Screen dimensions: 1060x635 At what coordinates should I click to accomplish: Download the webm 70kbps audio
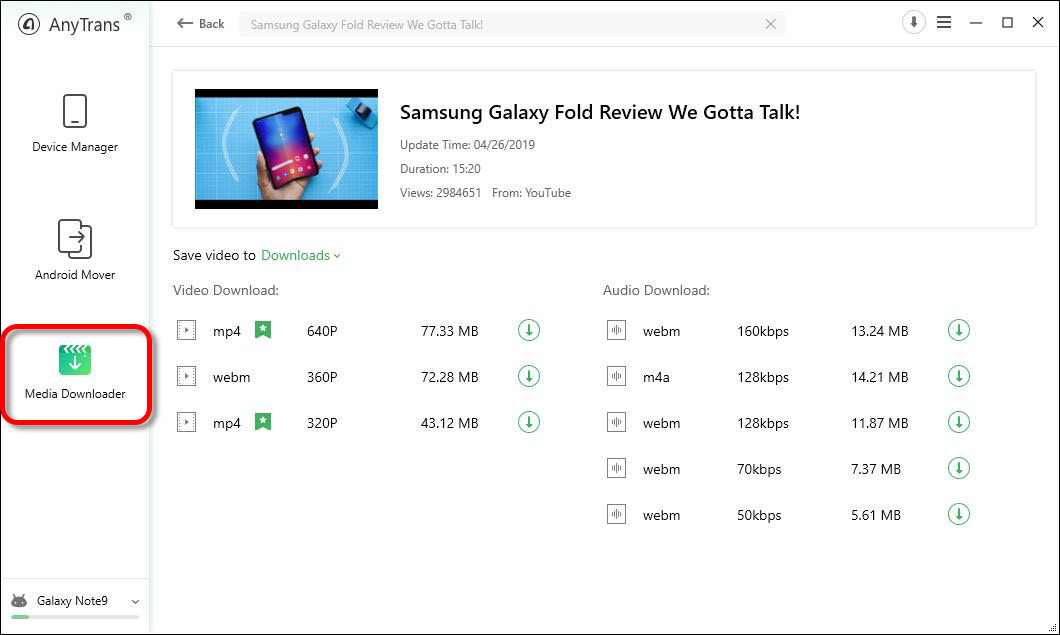click(959, 469)
